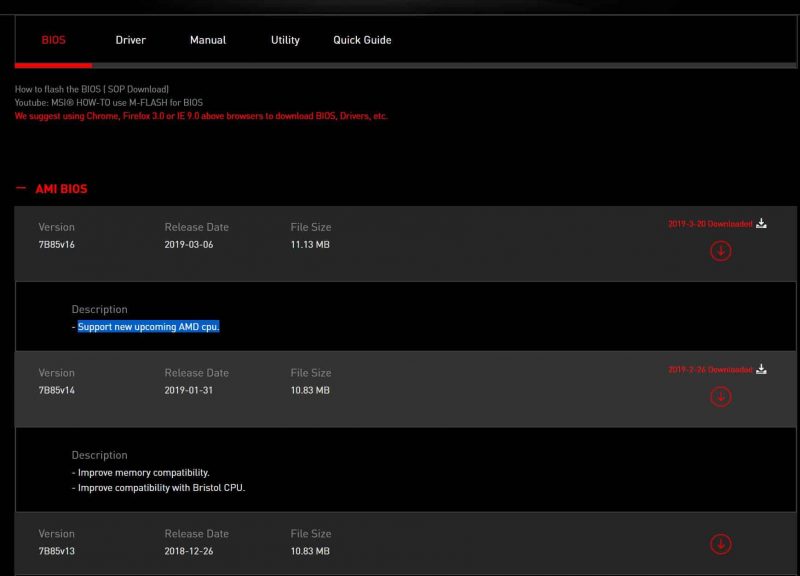Click the tray icon beside 2019-2-26 Downloaded
The width and height of the screenshot is (800, 576).
pos(761,370)
